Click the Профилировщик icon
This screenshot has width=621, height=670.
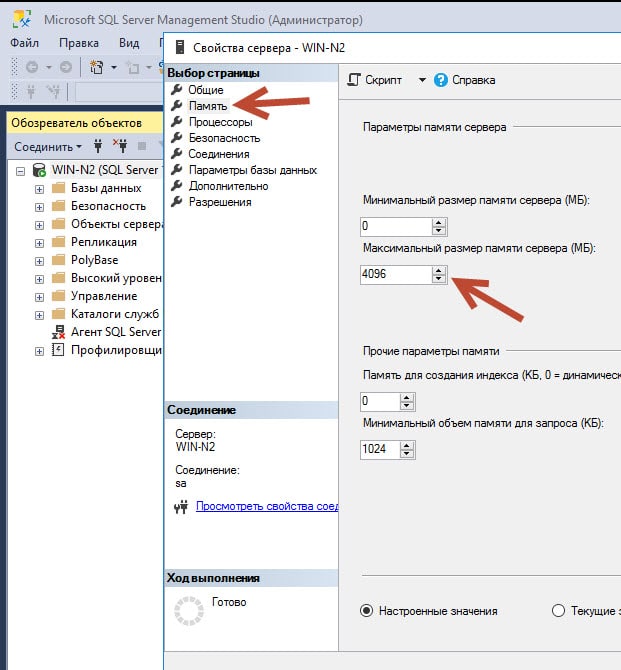(x=58, y=350)
